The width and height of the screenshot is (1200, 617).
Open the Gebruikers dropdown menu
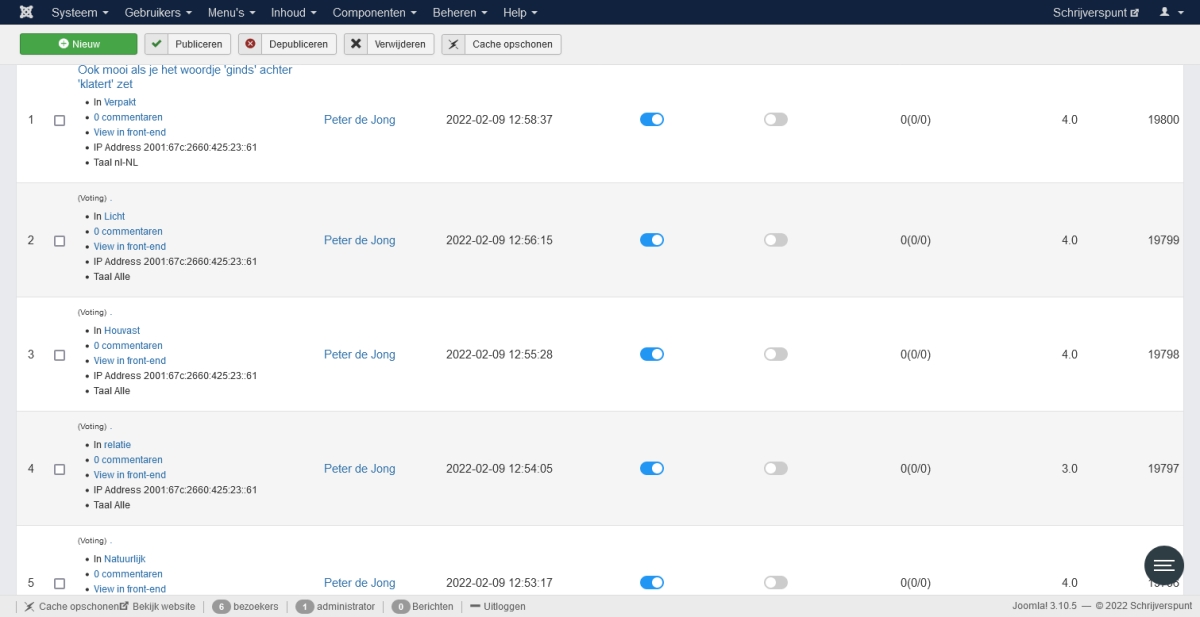tap(158, 12)
